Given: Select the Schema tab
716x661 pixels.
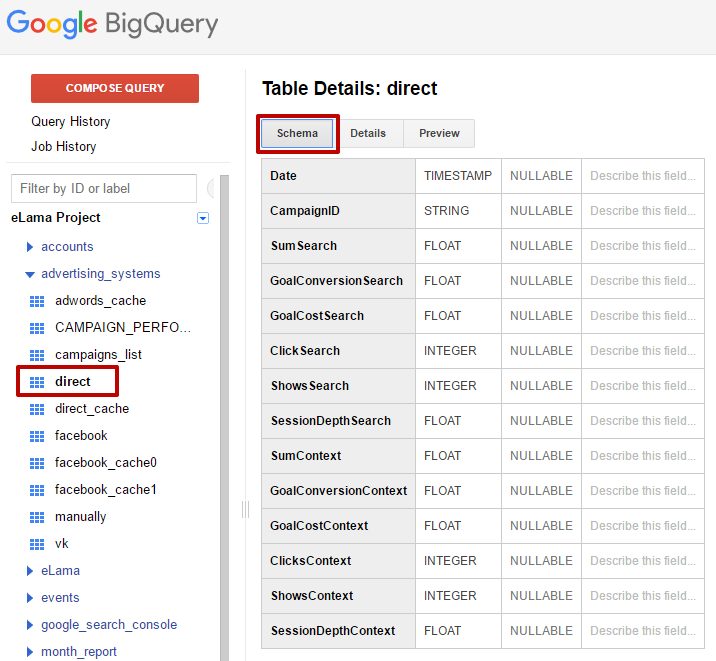Looking at the screenshot, I should 297,134.
